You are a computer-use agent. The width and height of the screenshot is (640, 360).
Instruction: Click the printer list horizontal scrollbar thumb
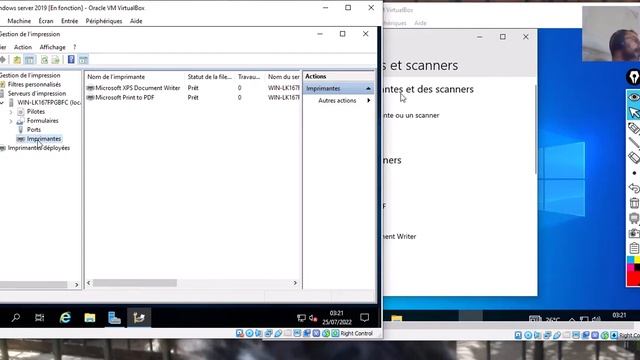coord(135,283)
